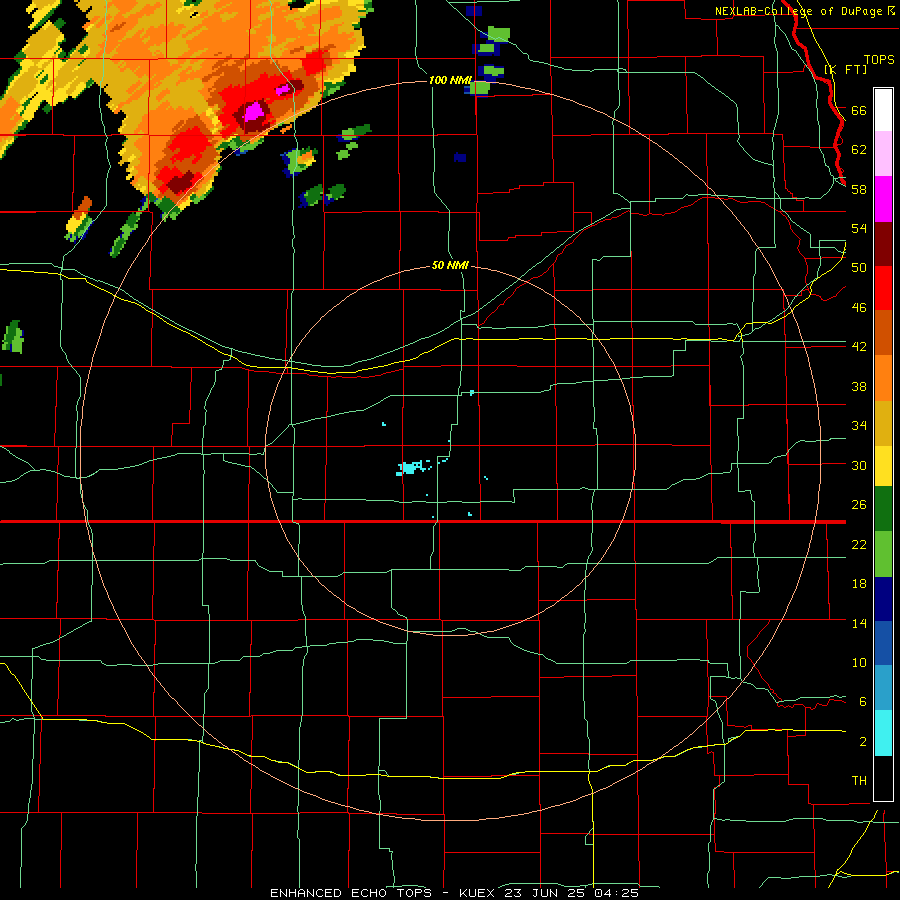Click the light pink legend swatch
The height and width of the screenshot is (900, 900).
coord(883,154)
